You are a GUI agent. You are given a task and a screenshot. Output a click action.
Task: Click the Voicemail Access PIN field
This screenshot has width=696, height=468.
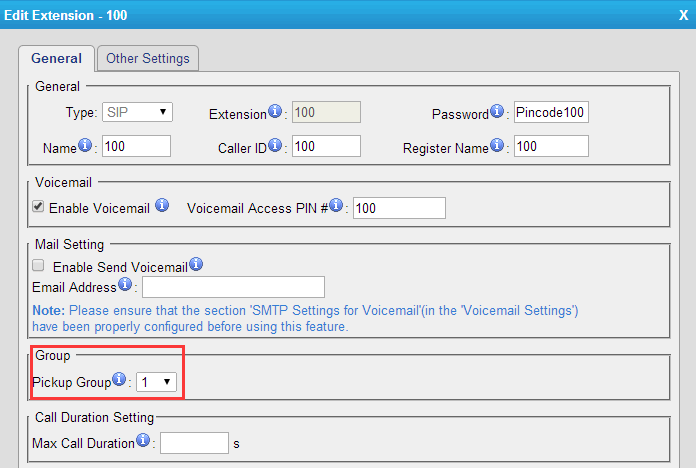[399, 208]
